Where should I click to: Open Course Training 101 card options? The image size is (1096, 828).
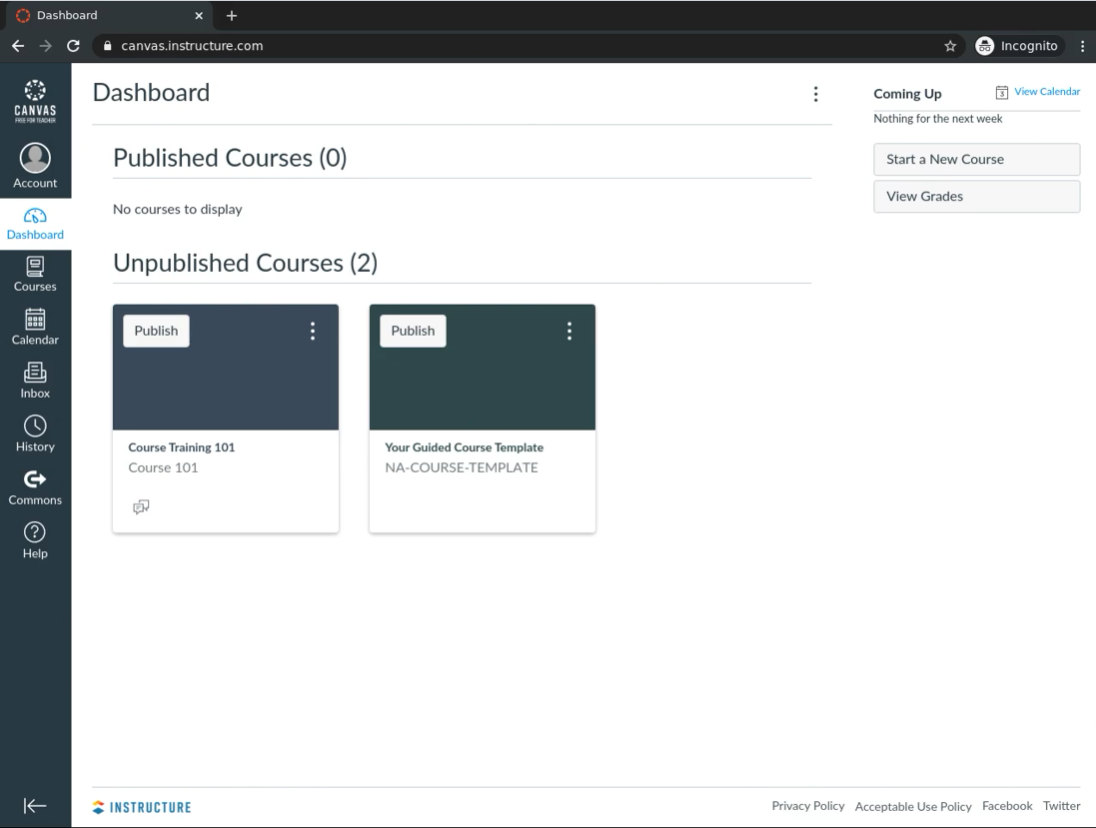point(313,331)
